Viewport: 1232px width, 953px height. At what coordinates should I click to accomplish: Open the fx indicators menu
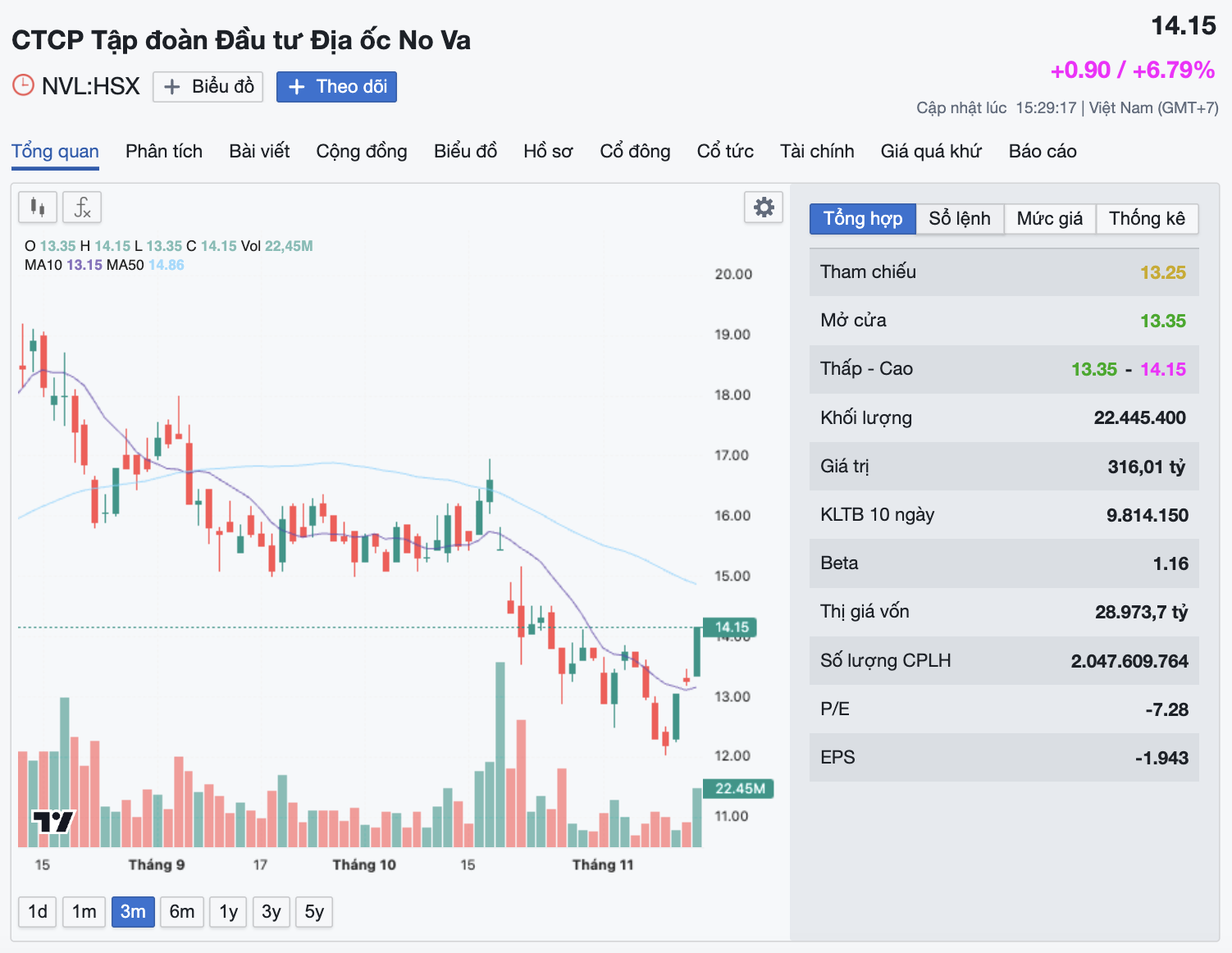coord(82,207)
